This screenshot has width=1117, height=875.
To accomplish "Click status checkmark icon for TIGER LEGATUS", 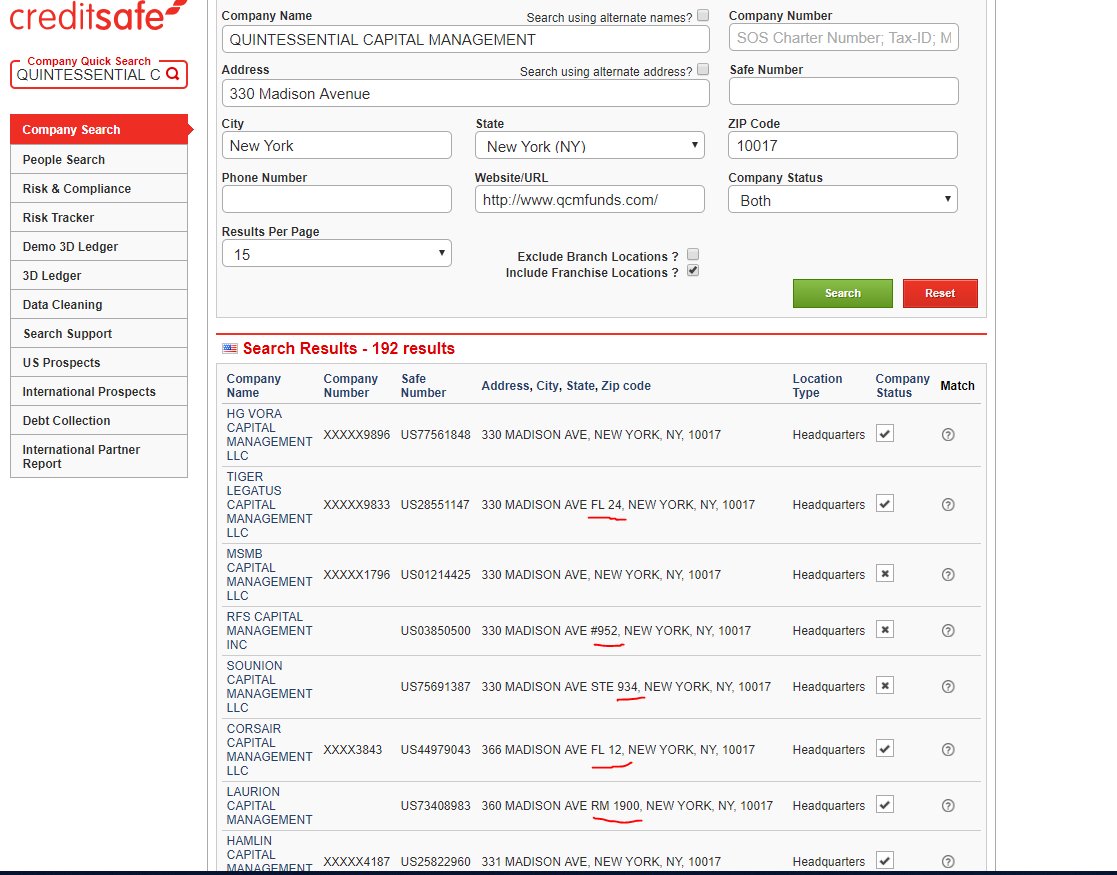I will (x=885, y=504).
